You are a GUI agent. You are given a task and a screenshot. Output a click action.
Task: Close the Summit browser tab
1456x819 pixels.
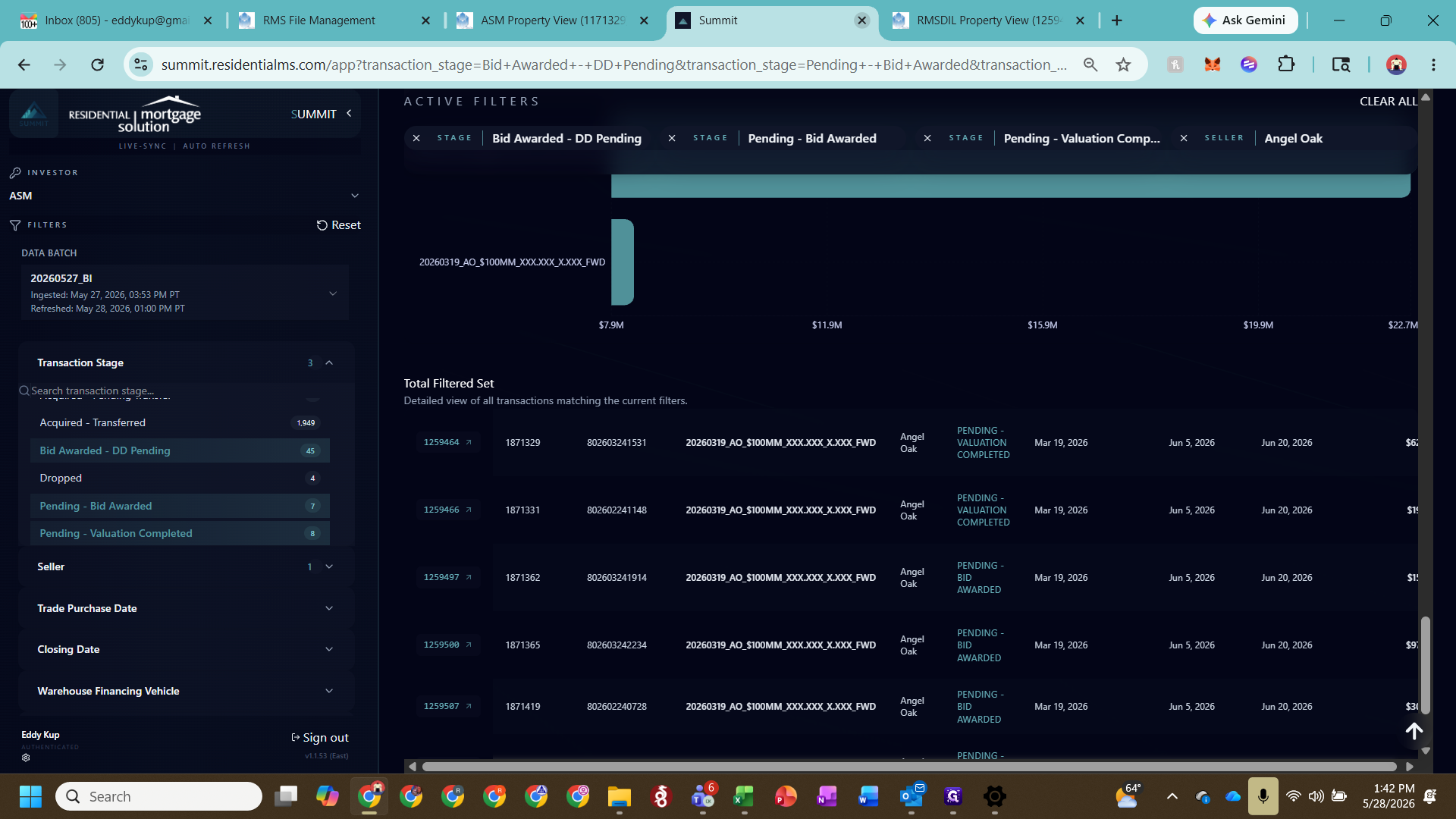[x=862, y=20]
